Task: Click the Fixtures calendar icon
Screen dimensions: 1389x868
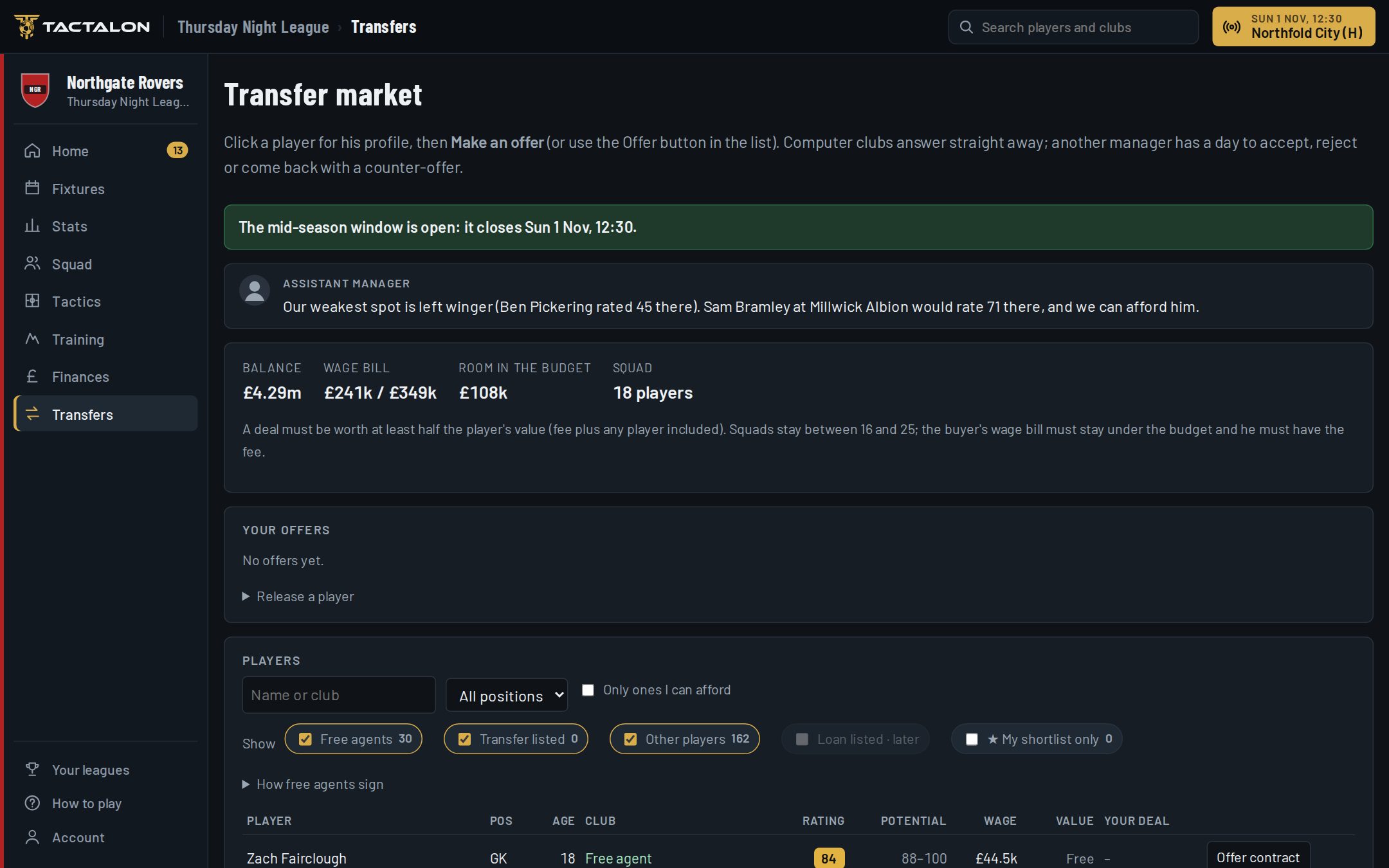Action: tap(32, 188)
